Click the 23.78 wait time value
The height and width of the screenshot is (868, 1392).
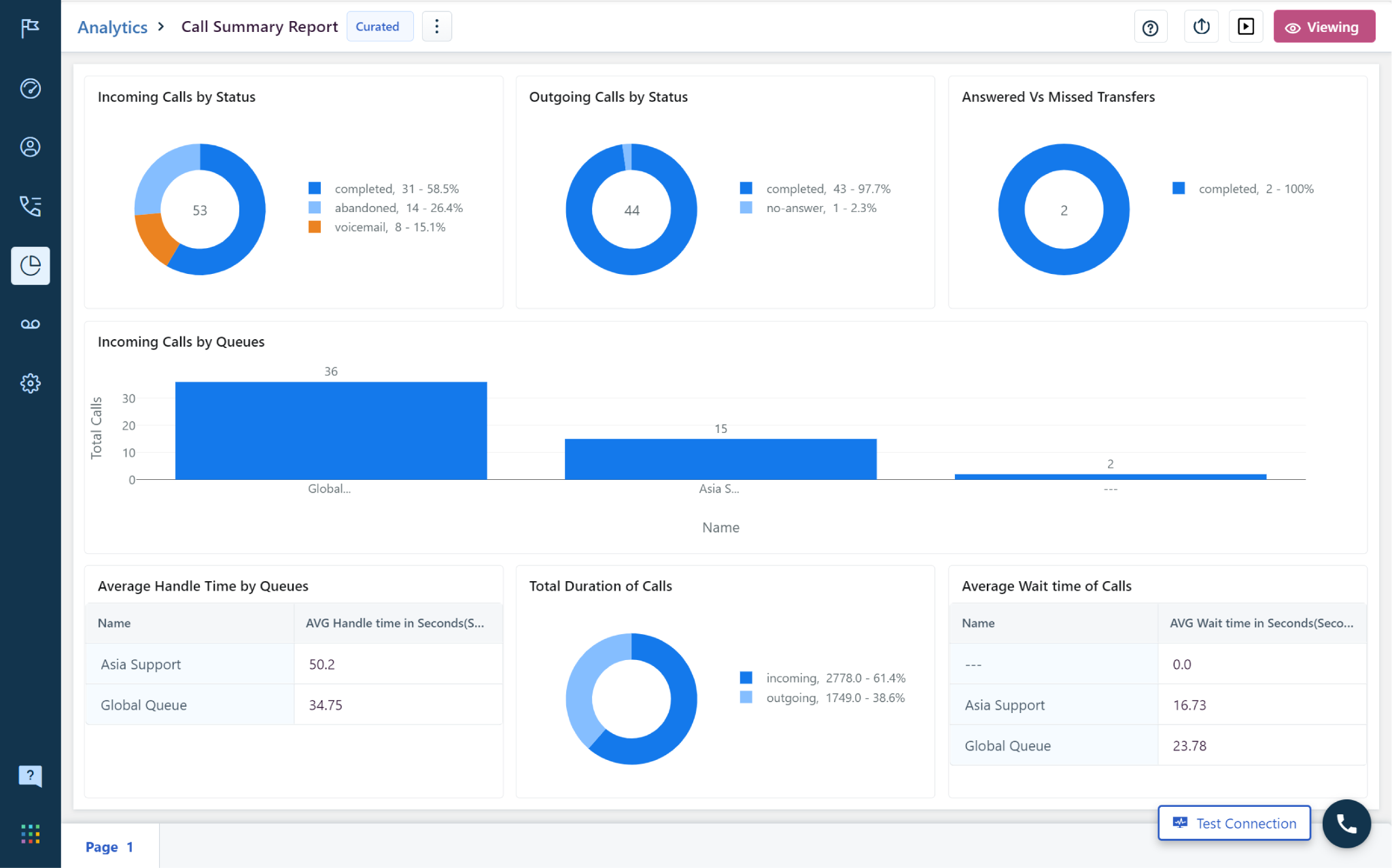[x=1189, y=746]
